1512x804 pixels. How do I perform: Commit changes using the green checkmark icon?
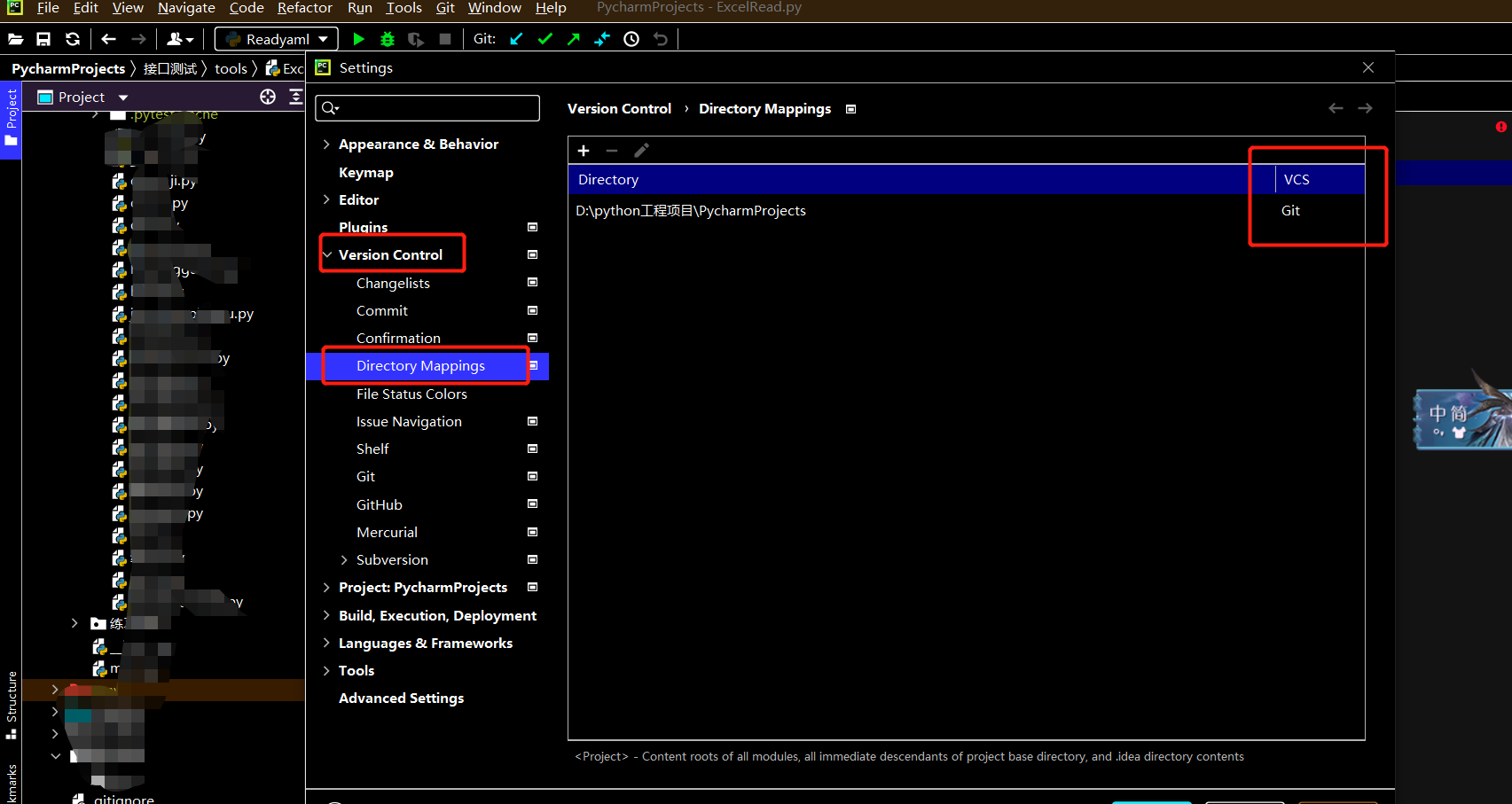(x=544, y=38)
